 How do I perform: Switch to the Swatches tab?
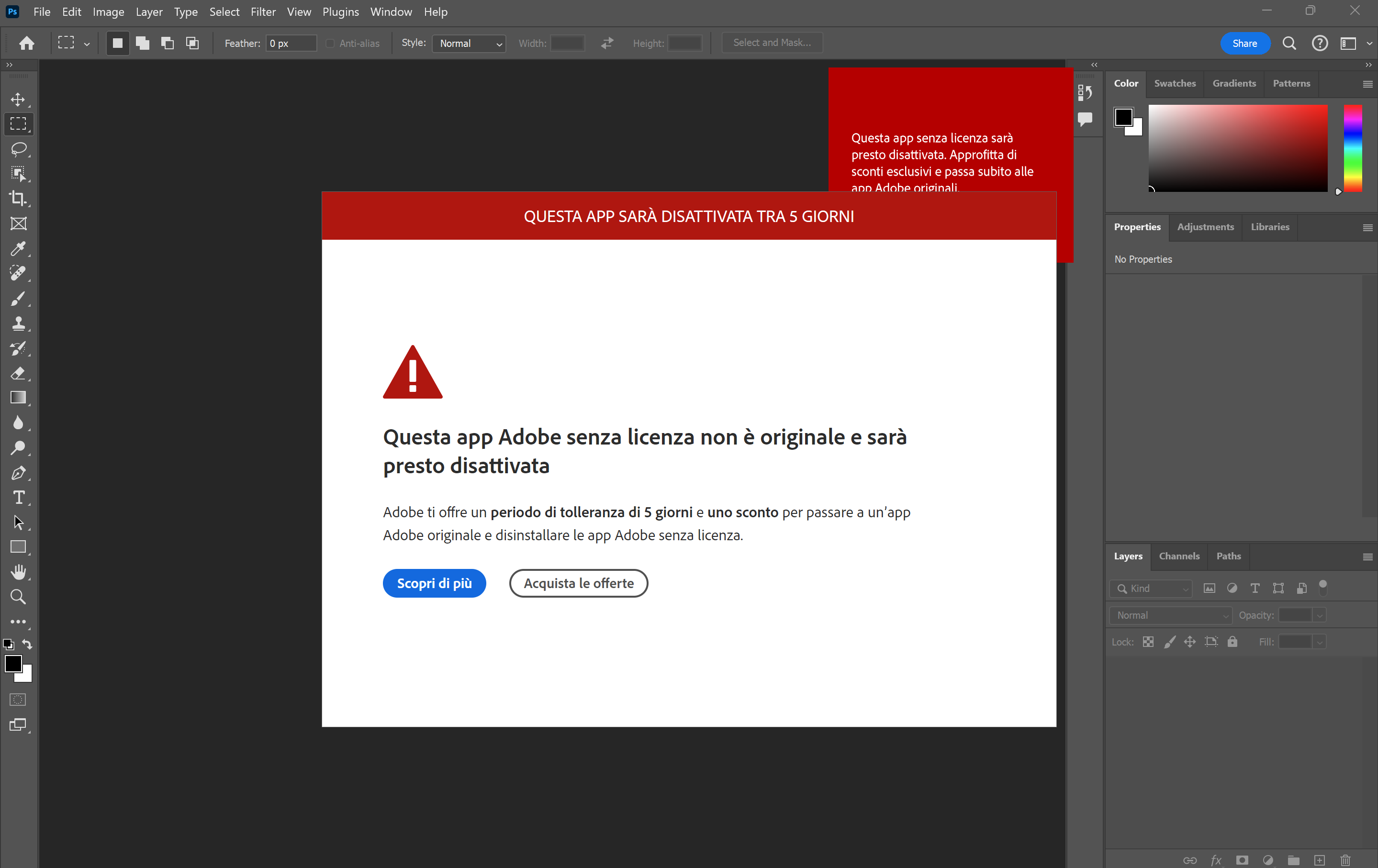[1175, 84]
